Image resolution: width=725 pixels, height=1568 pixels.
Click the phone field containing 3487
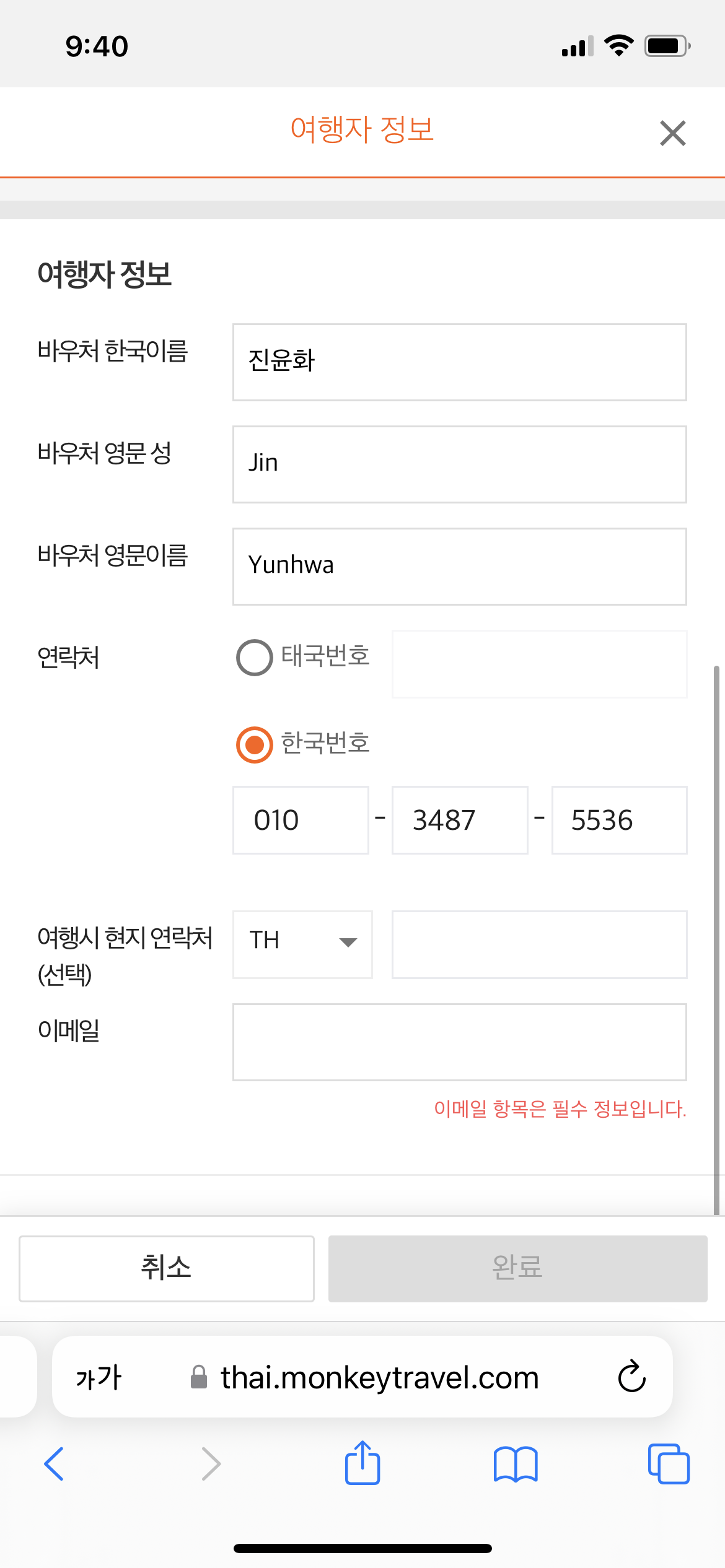(460, 821)
